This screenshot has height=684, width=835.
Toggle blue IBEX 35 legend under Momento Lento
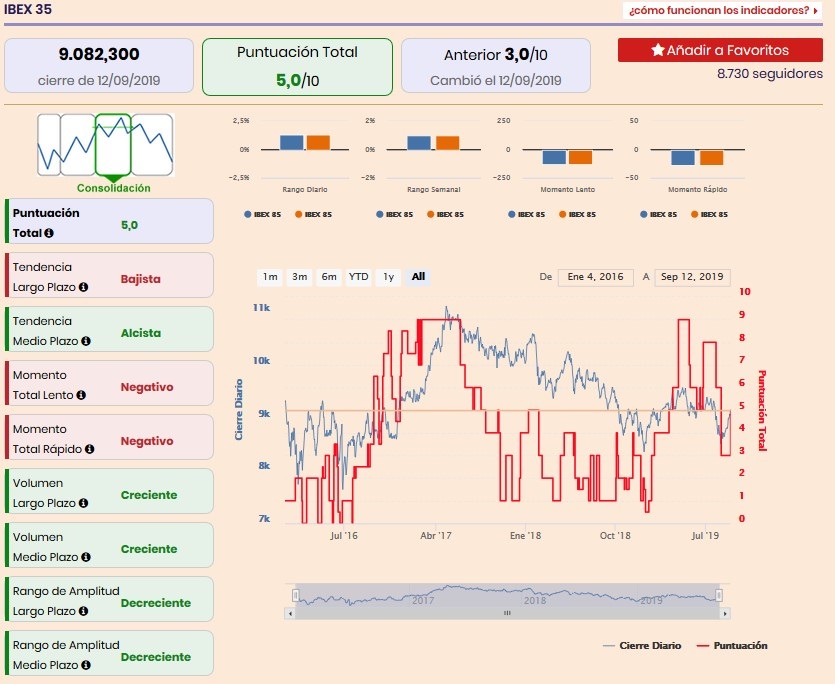[x=526, y=214]
